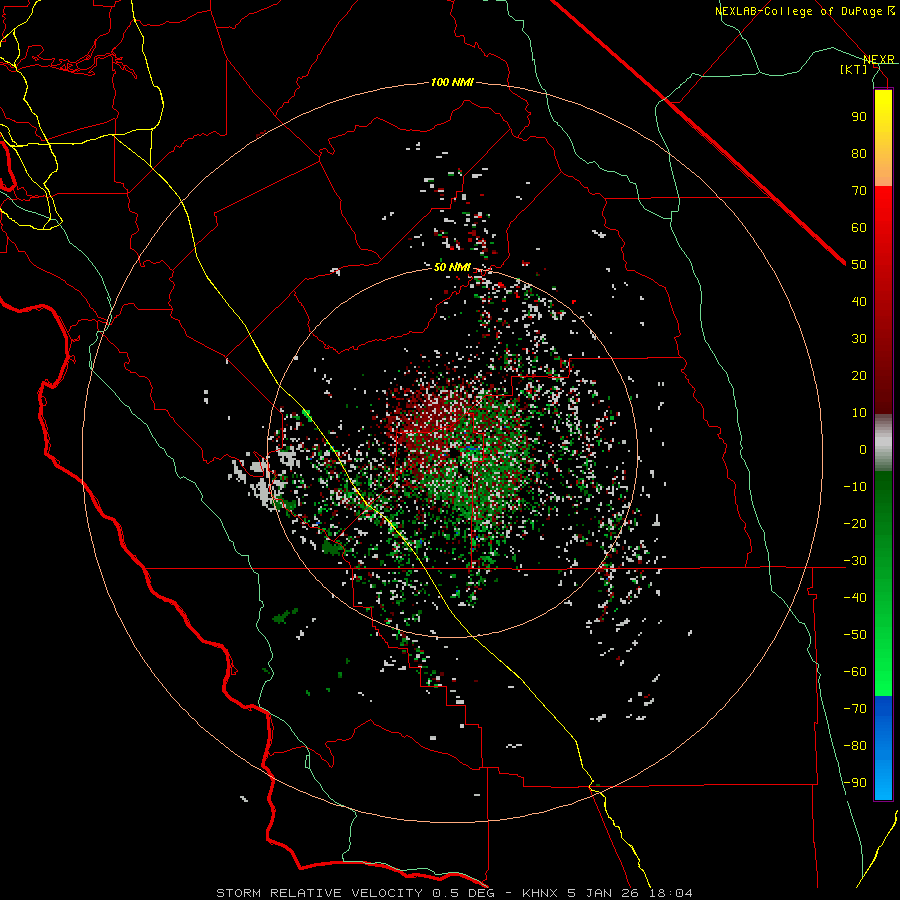The image size is (900, 900).
Task: Click the 90 value on velocity scale
Action: pos(859,117)
